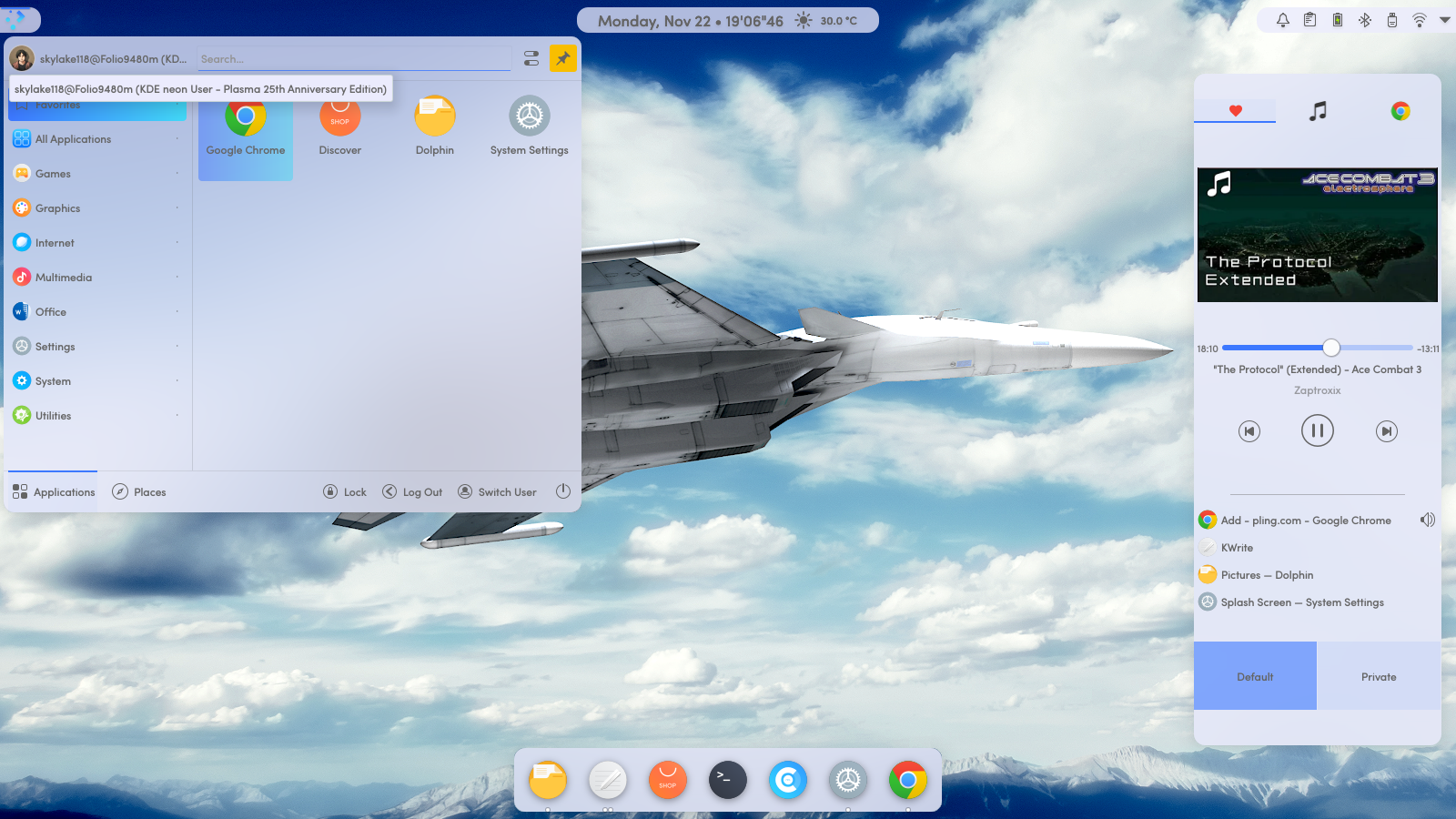Viewport: 1456px width, 819px height.
Task: Select the Default activity
Action: [1255, 676]
